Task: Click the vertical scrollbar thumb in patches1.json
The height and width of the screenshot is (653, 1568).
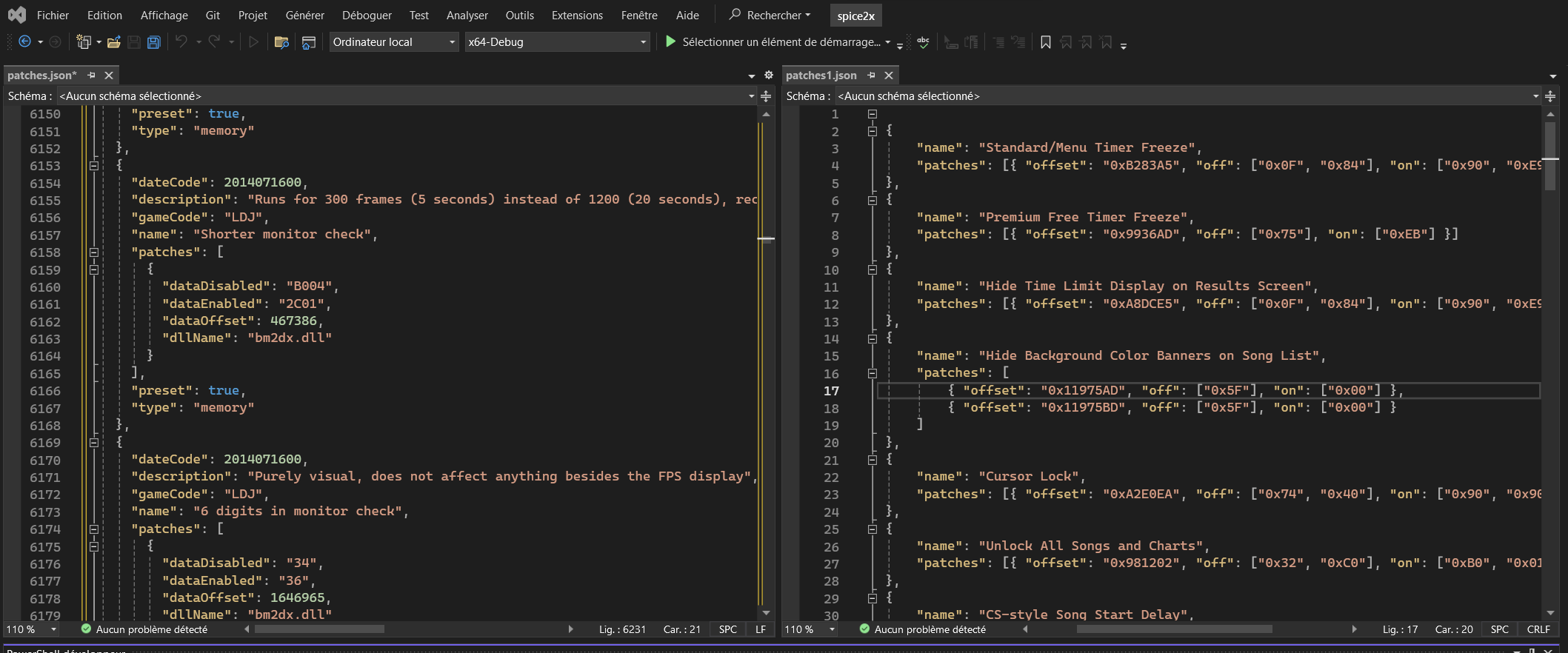Action: pos(1550,157)
